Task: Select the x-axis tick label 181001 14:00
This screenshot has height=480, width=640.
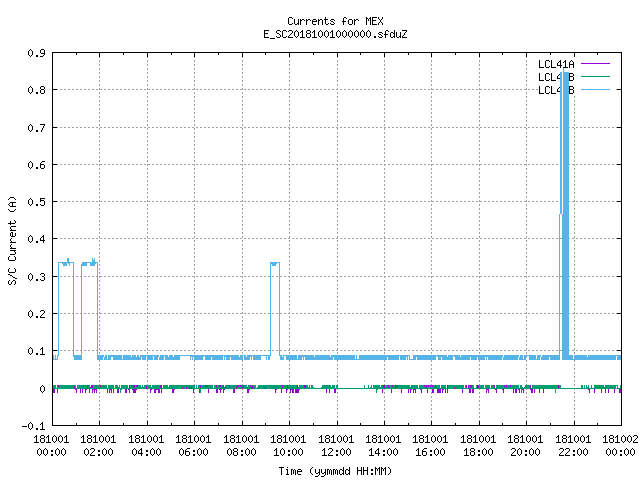Action: [x=383, y=446]
